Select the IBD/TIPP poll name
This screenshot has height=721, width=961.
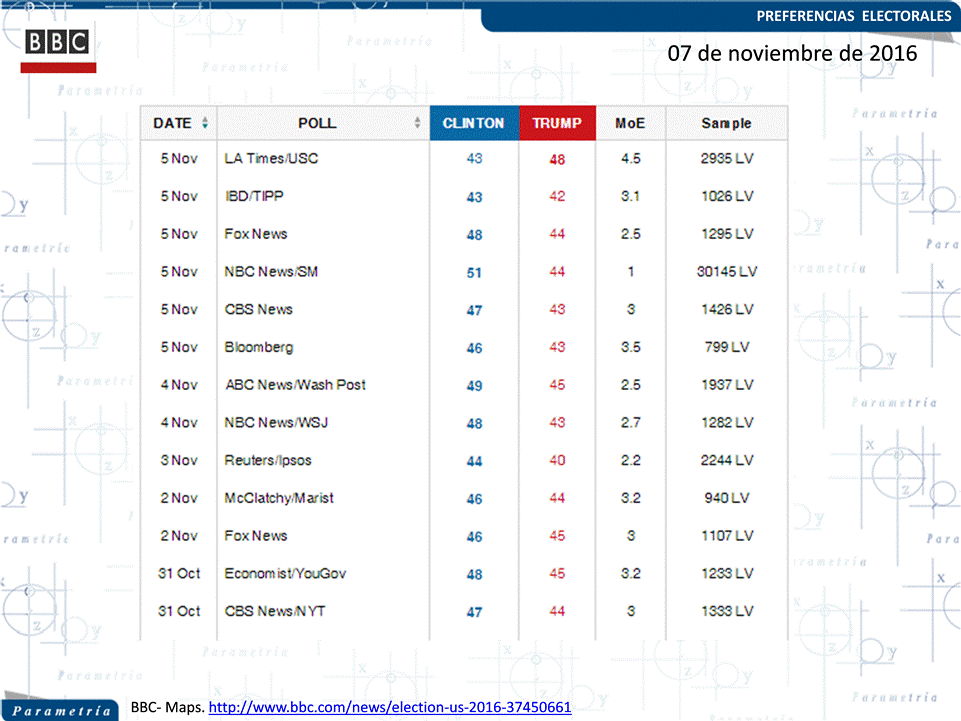point(254,196)
